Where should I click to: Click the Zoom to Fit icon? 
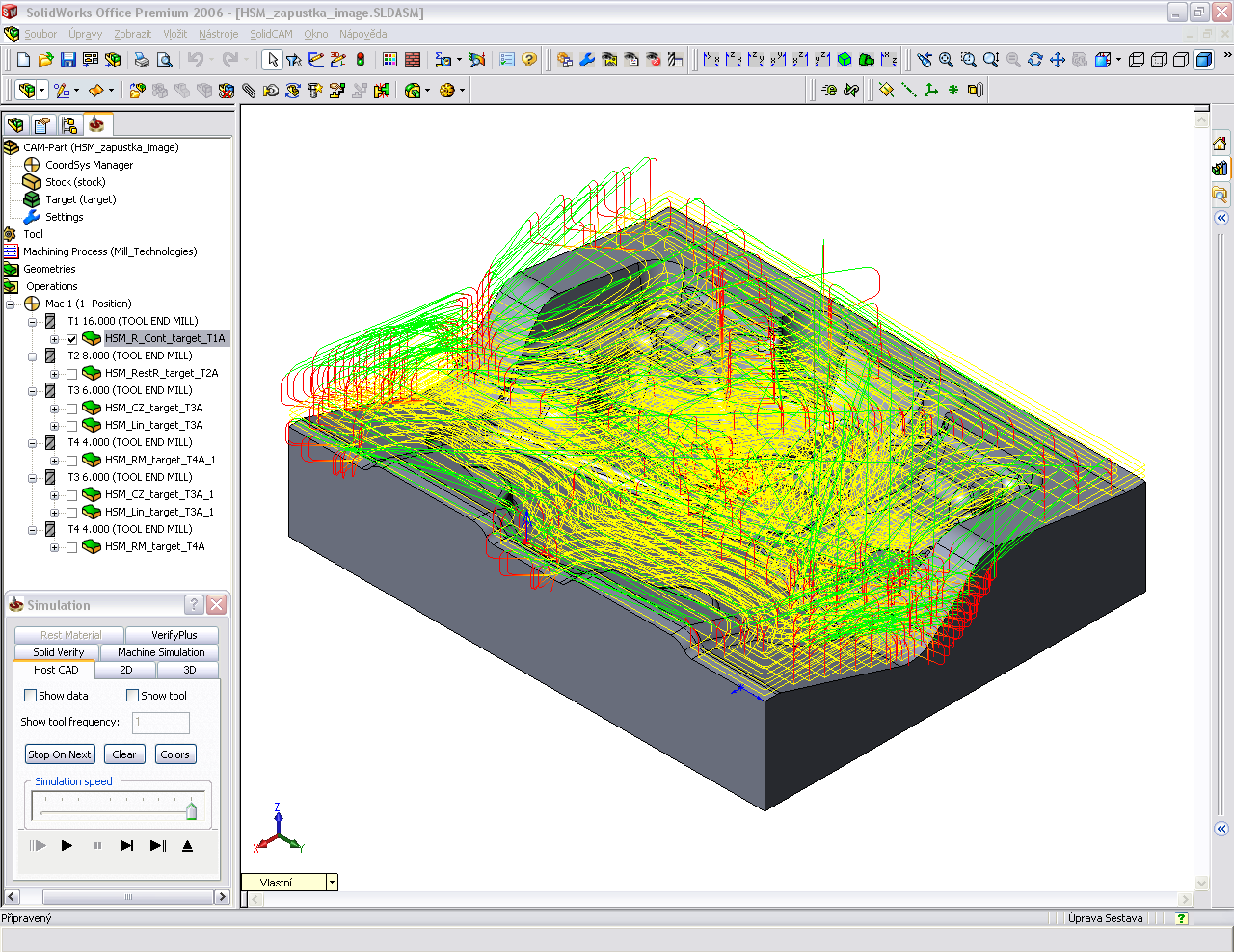947,60
